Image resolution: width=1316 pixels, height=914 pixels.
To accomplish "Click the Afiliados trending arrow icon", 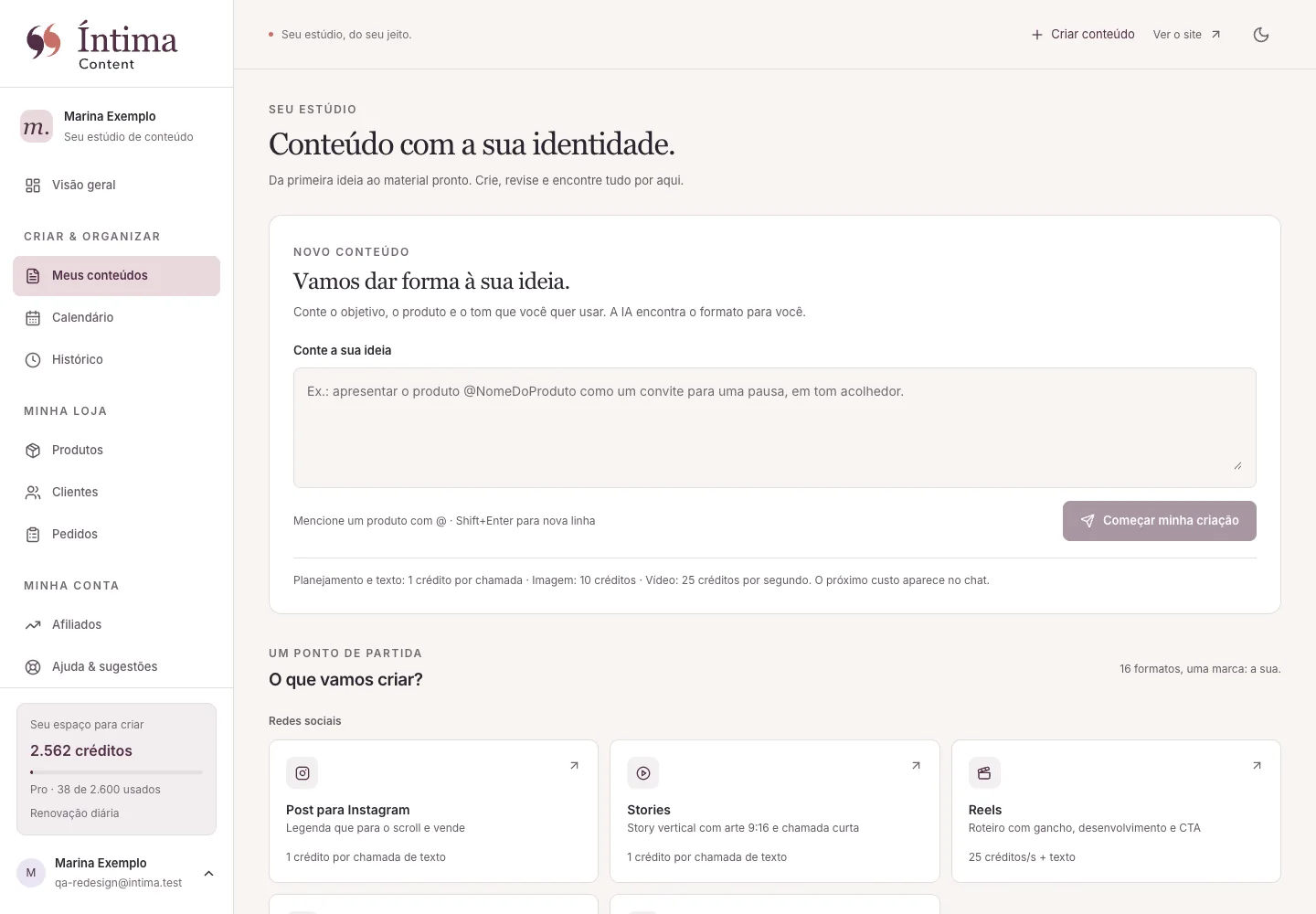I will point(33,625).
